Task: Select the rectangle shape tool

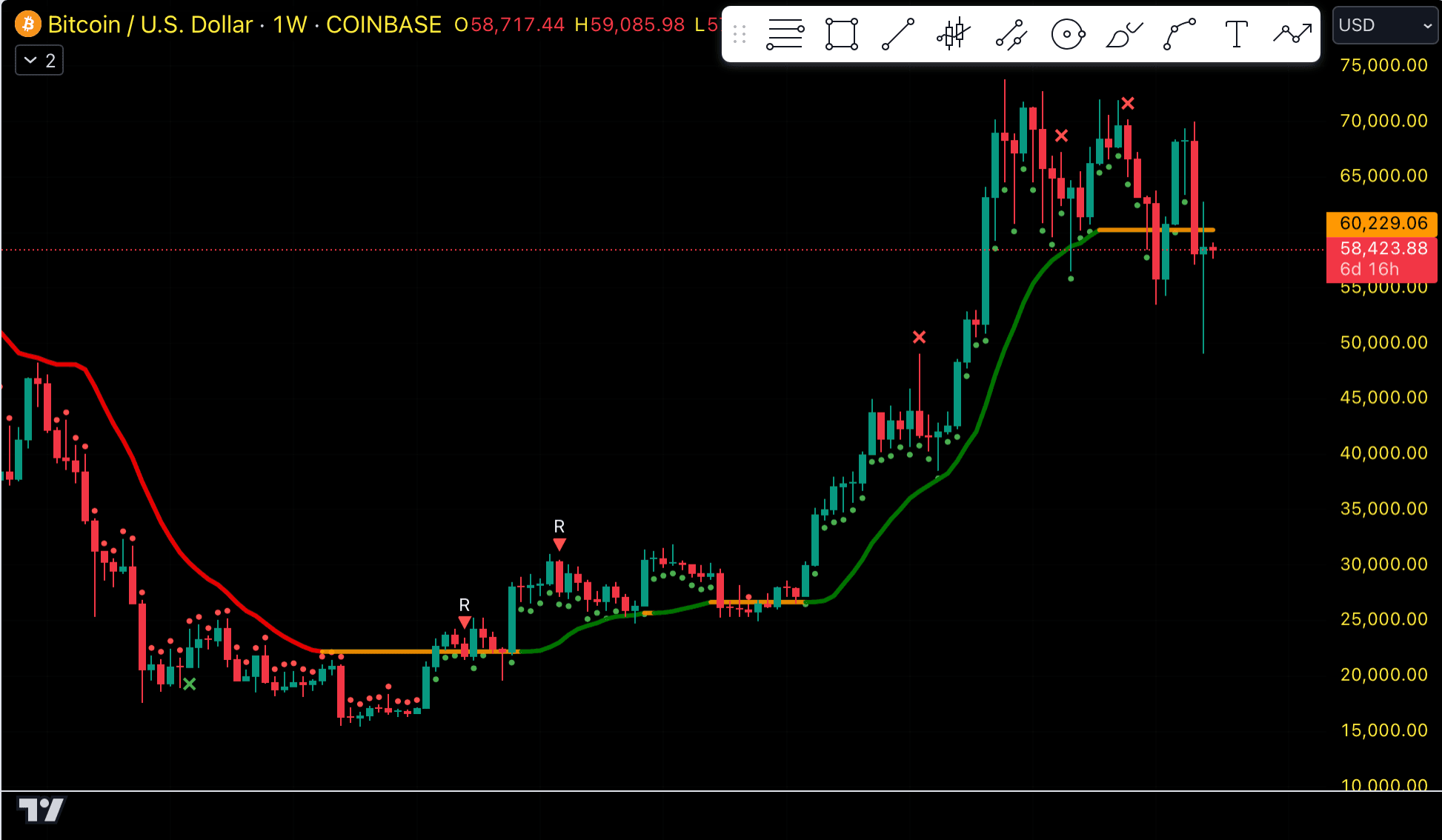Action: [x=842, y=34]
